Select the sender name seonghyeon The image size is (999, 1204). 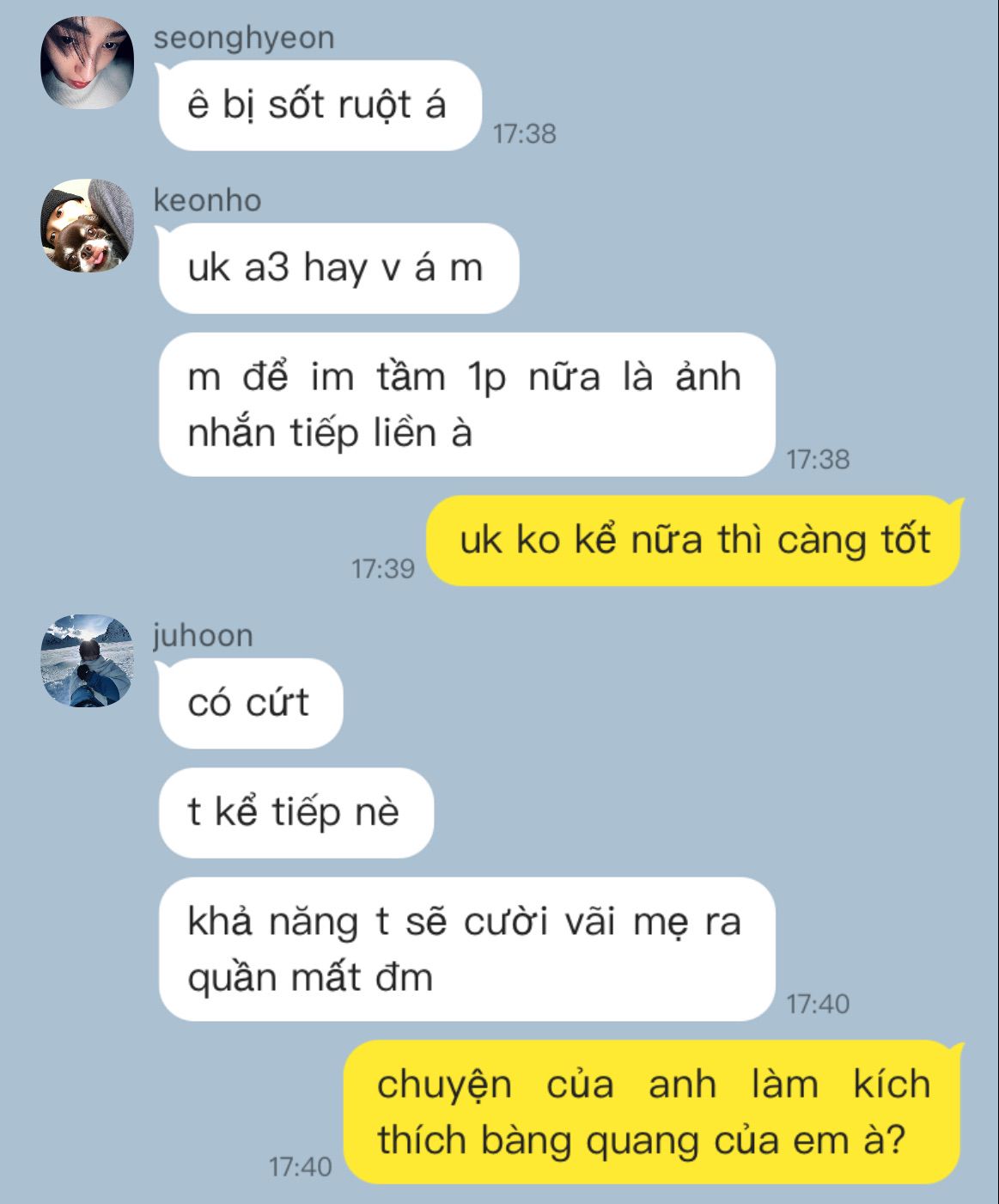(x=244, y=39)
